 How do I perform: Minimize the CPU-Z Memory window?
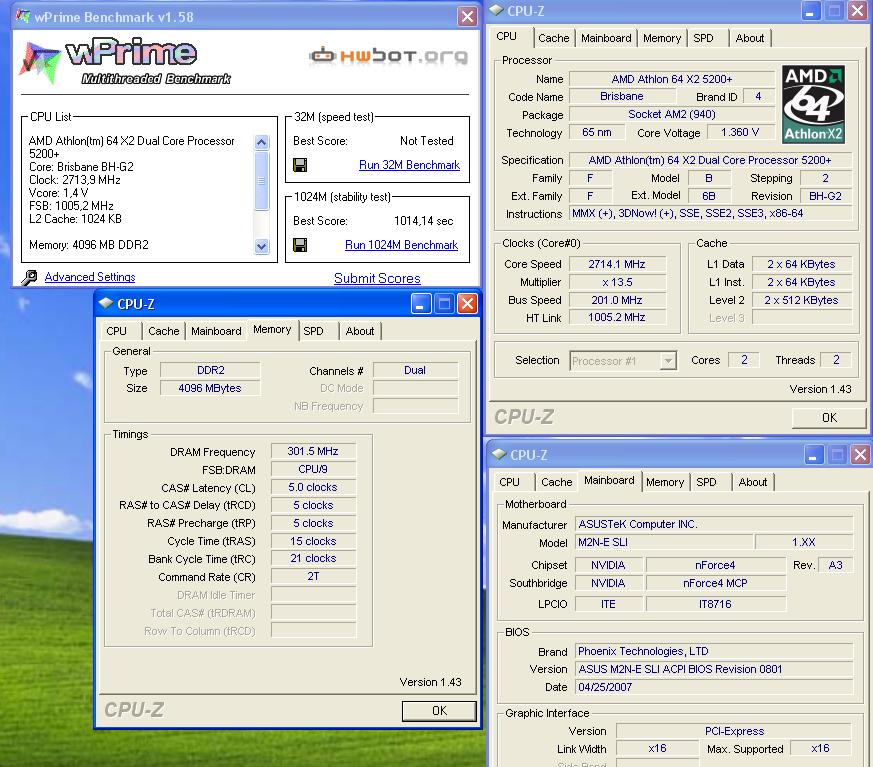421,303
